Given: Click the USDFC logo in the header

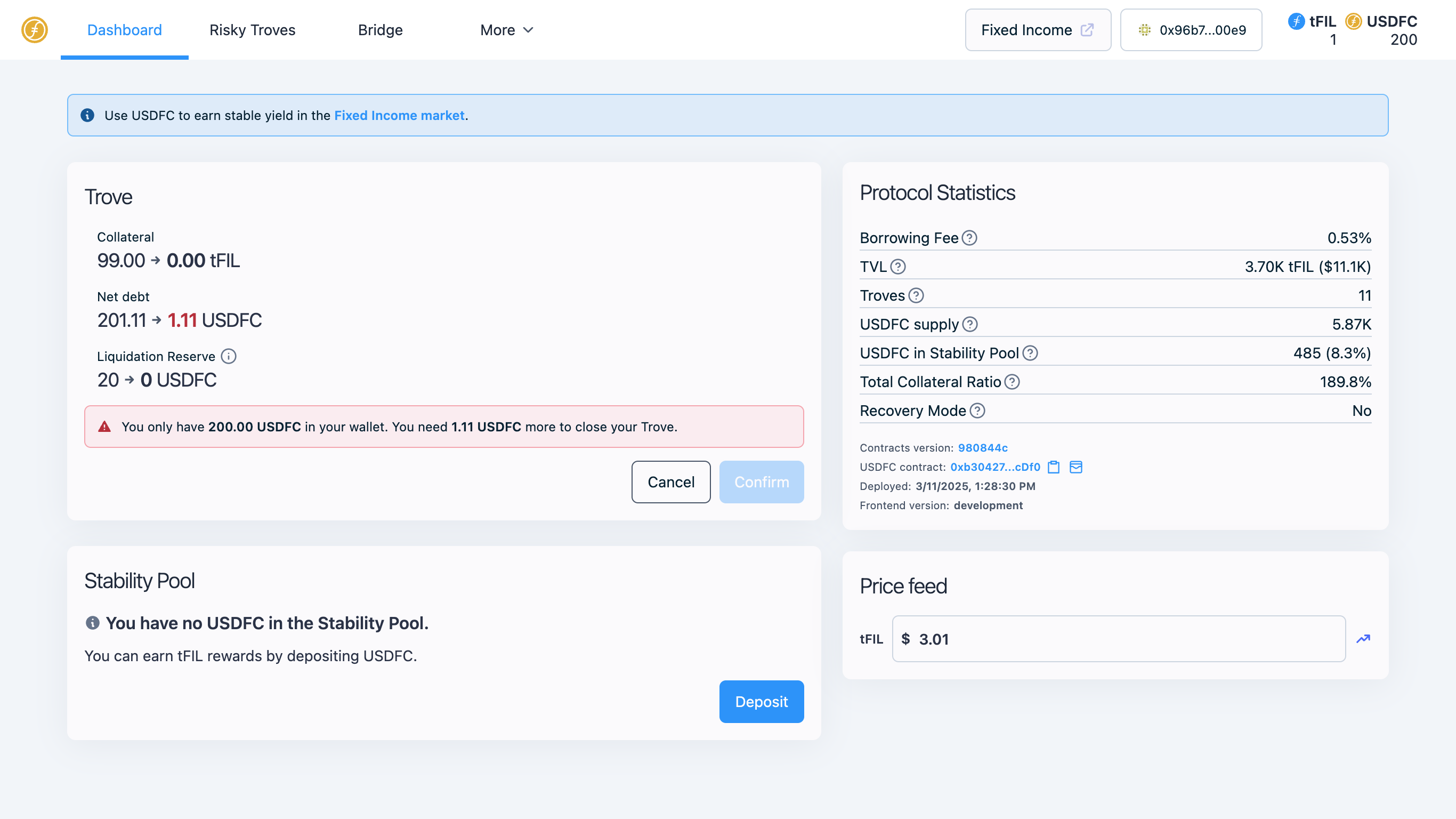Looking at the screenshot, I should 35,30.
